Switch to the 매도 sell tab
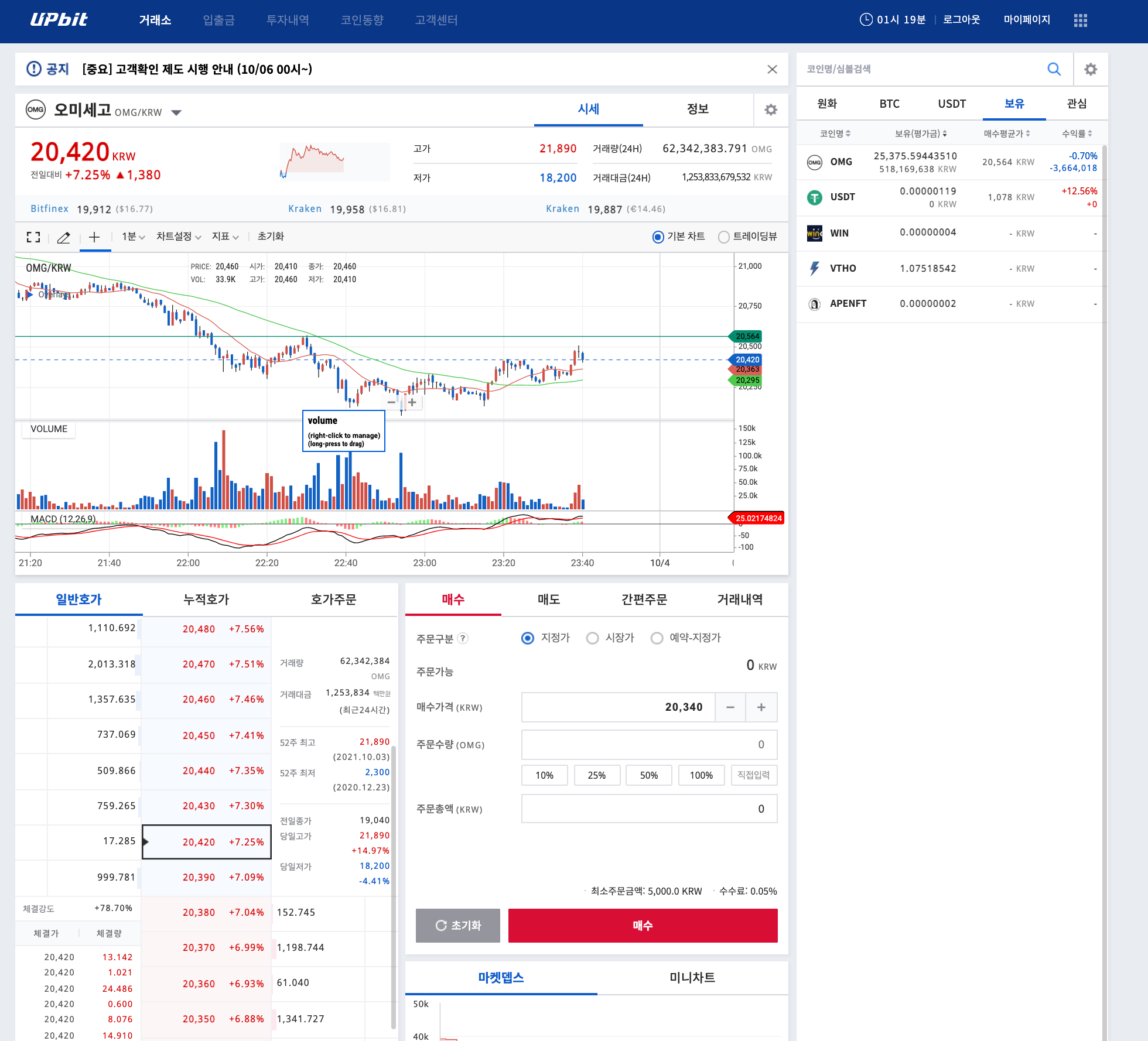The height and width of the screenshot is (1041, 1148). (549, 600)
